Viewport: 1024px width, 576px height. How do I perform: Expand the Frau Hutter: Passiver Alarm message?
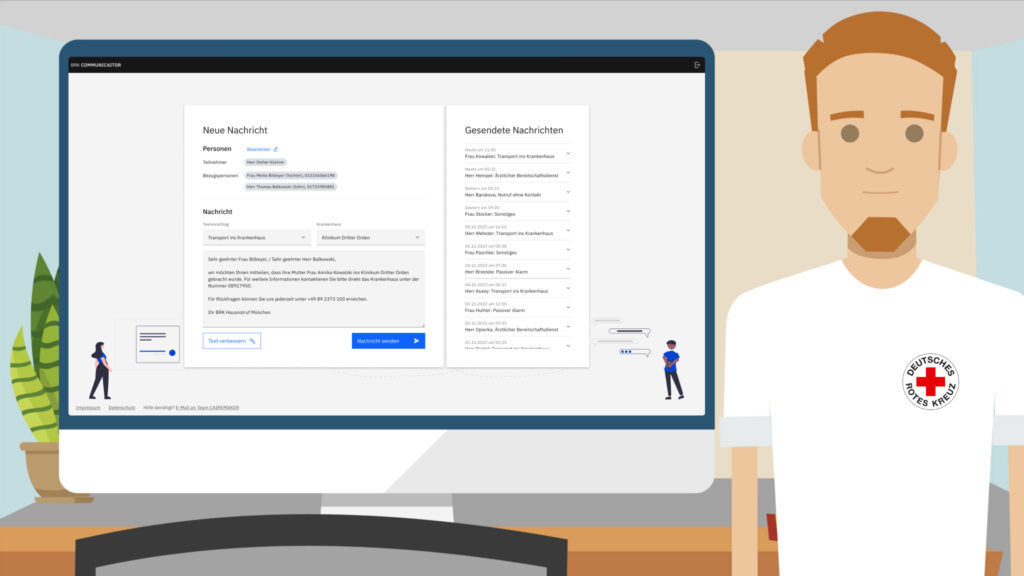(568, 308)
